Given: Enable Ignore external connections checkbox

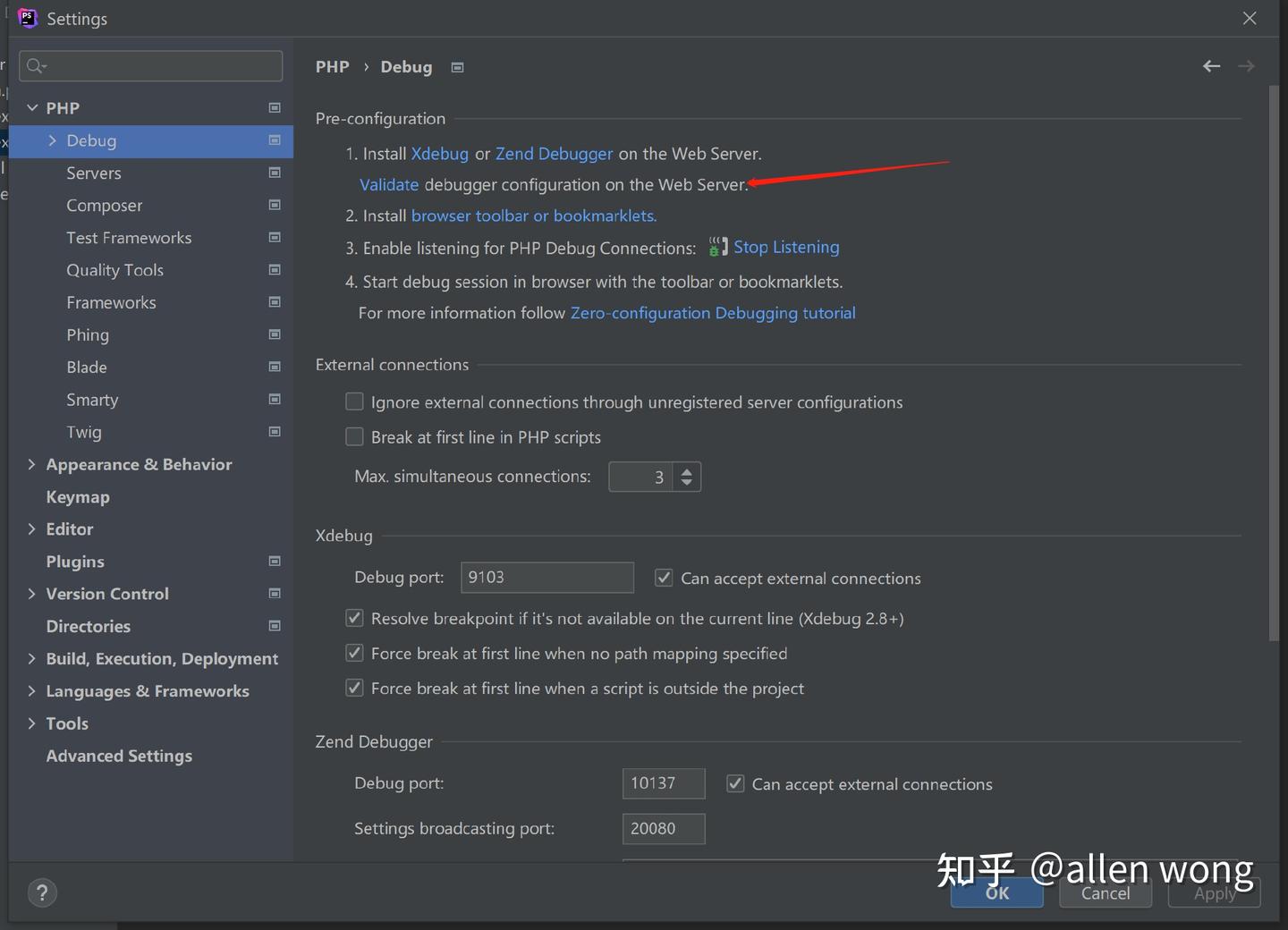Looking at the screenshot, I should pos(354,402).
